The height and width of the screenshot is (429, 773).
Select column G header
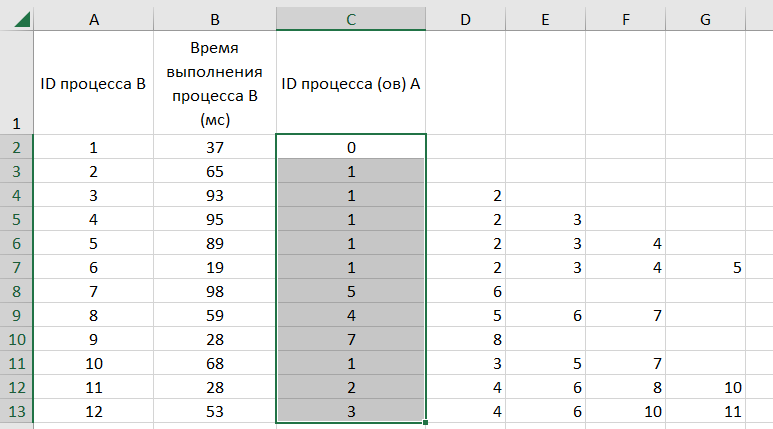pos(705,17)
